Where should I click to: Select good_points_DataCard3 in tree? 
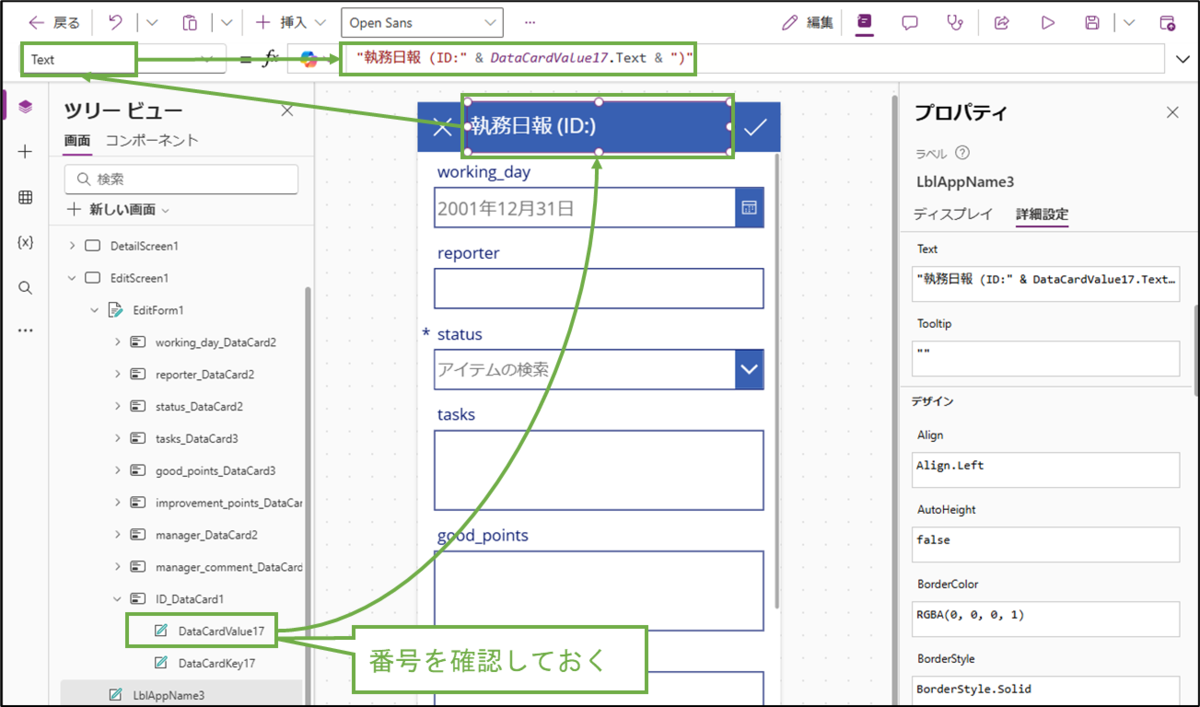pyautogui.click(x=215, y=471)
